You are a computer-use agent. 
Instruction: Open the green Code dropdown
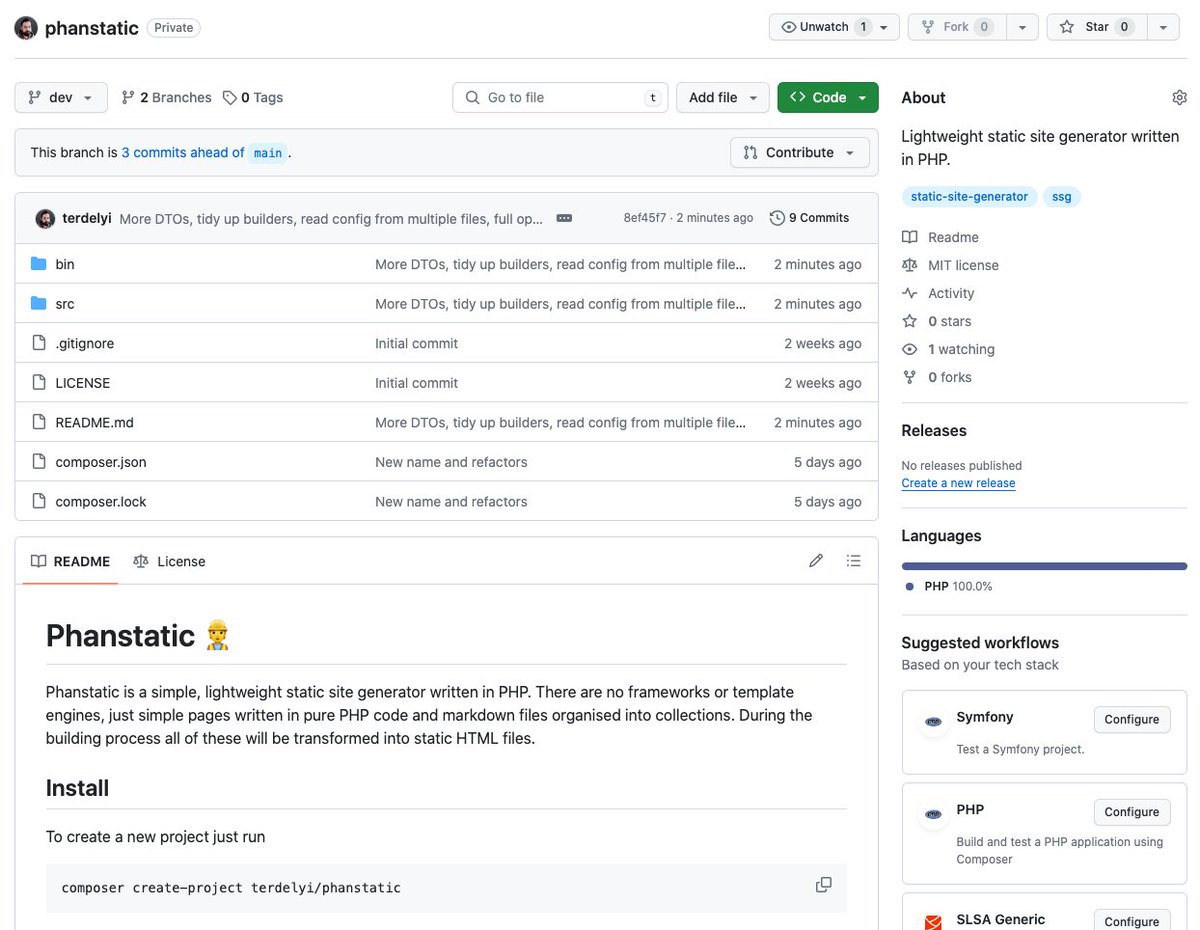(828, 97)
